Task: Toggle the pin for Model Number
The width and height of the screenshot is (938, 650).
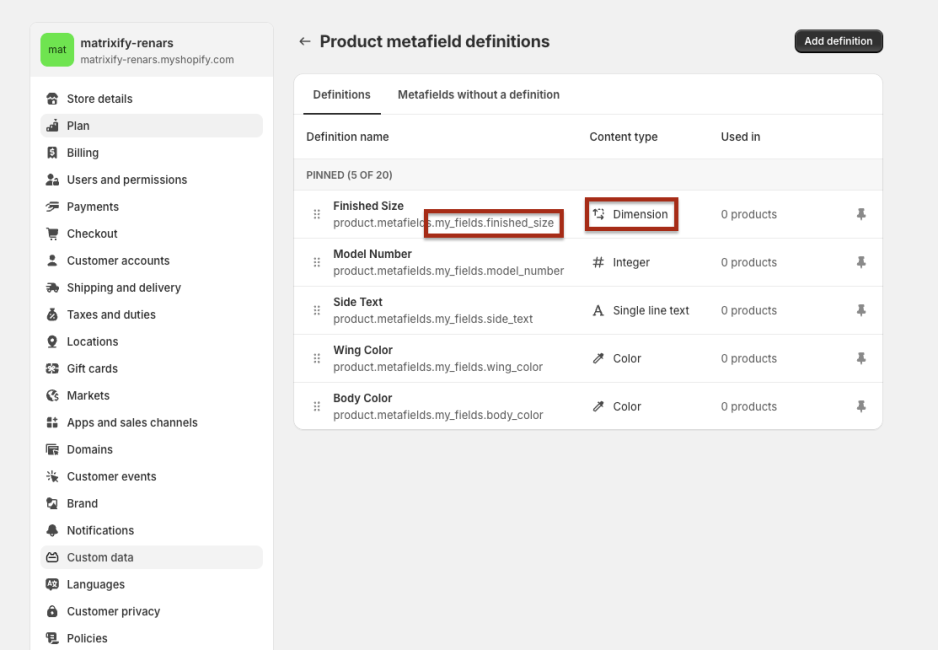Action: tap(861, 262)
